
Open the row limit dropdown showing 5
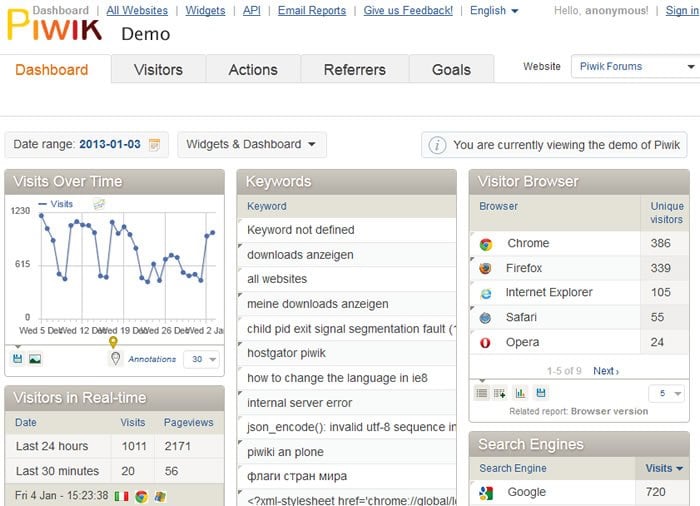[667, 393]
